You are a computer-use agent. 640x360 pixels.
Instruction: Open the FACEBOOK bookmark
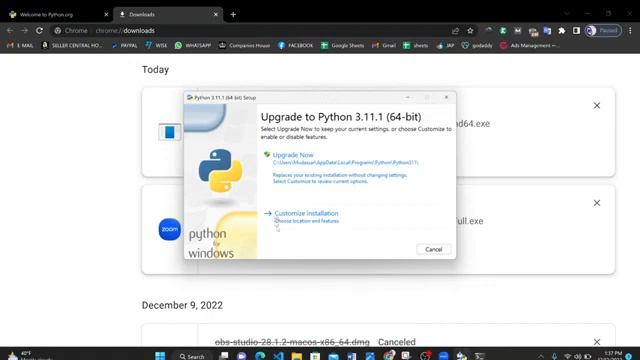296,45
